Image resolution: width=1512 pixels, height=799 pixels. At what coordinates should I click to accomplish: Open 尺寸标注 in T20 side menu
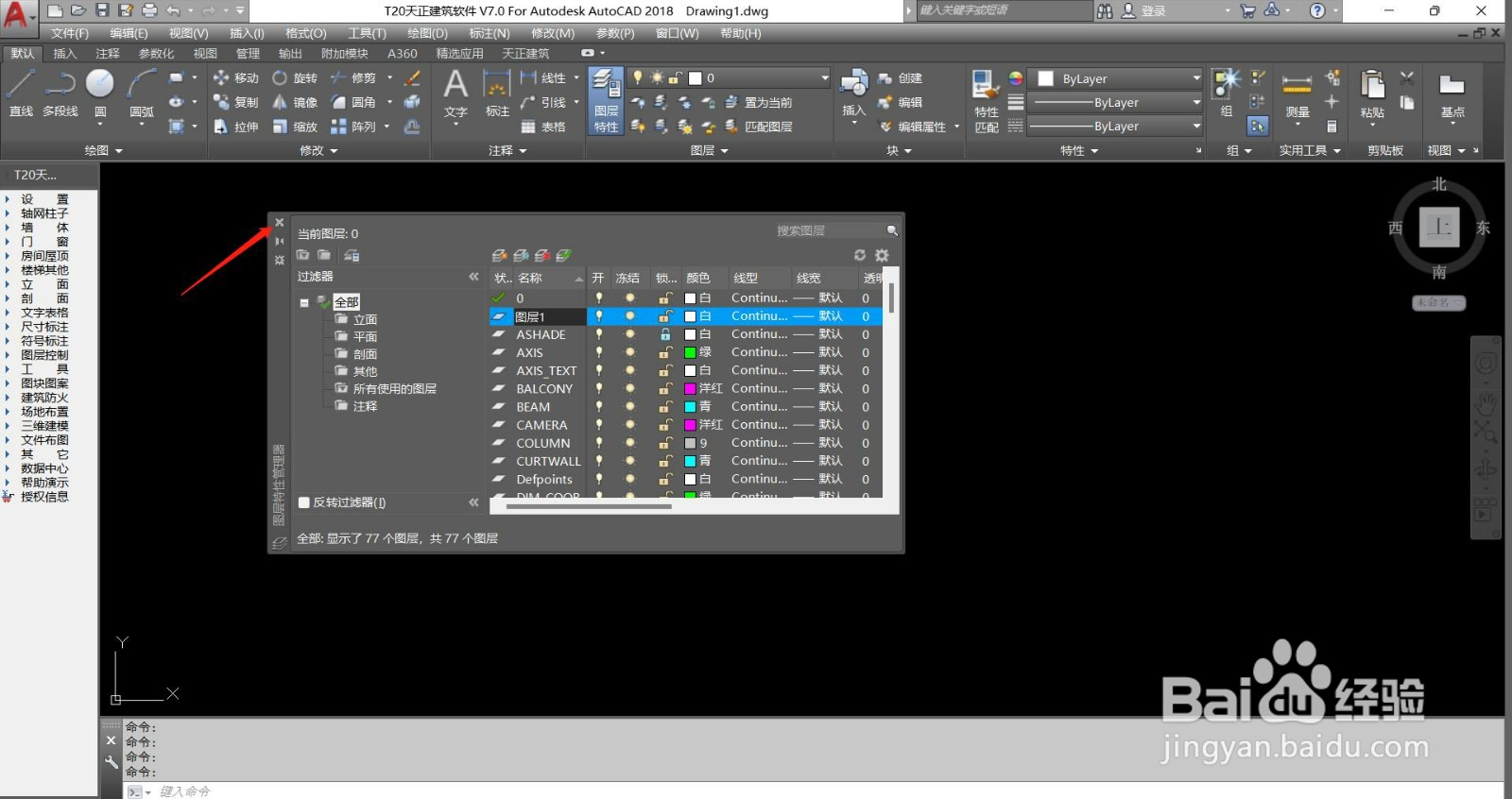[44, 327]
